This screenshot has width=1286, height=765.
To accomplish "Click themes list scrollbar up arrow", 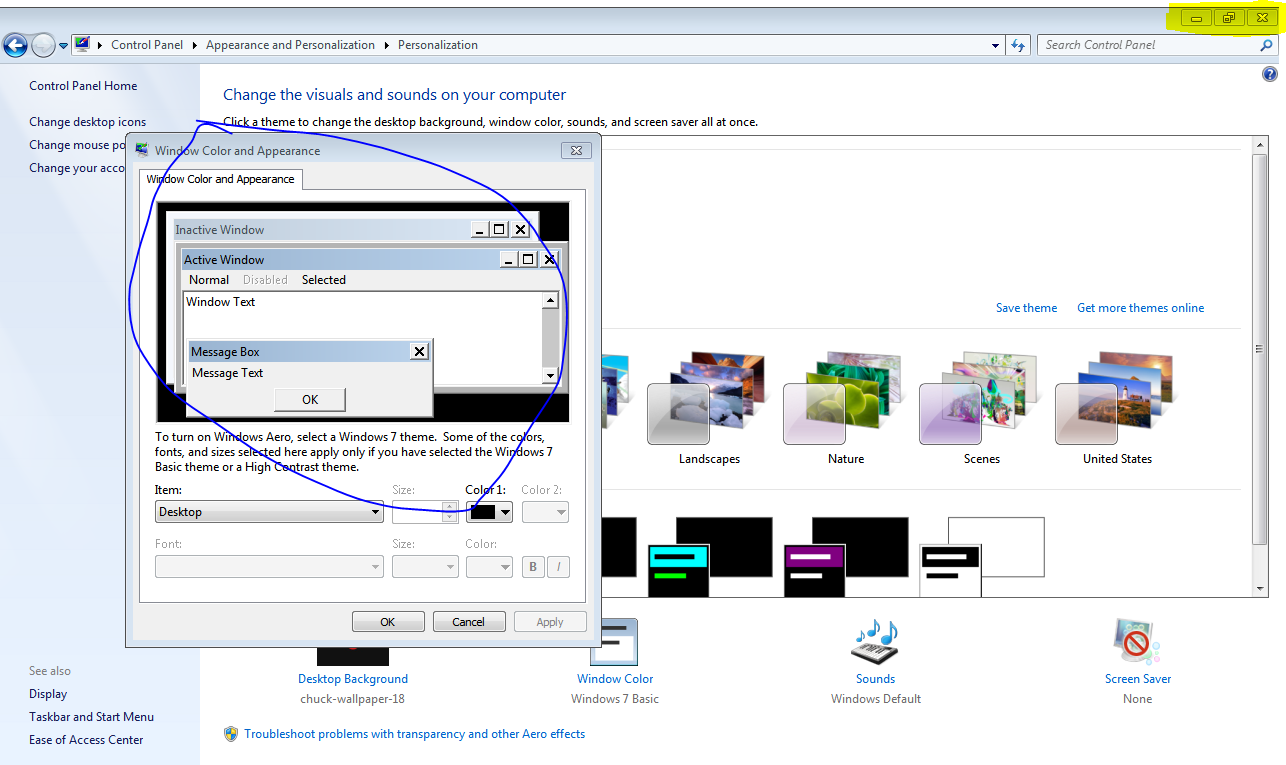I will 1261,147.
